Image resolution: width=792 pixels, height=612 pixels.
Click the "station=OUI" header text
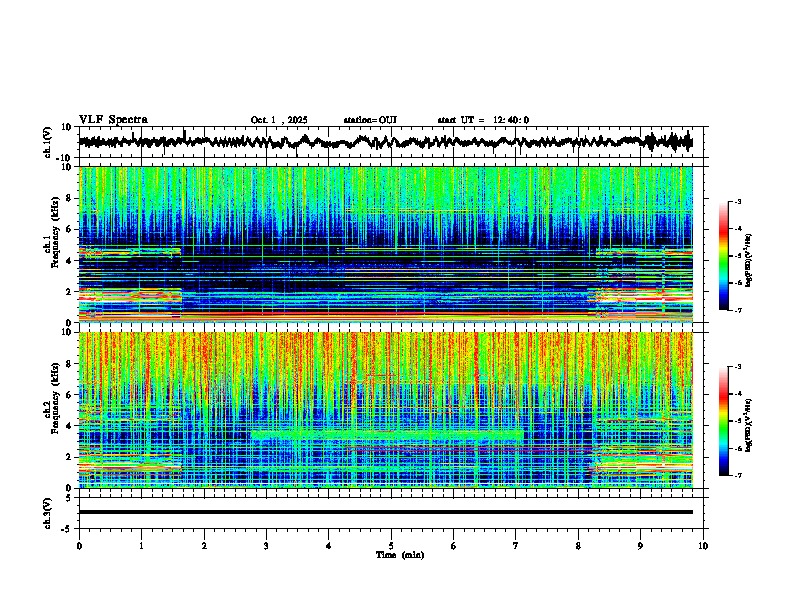[370, 120]
